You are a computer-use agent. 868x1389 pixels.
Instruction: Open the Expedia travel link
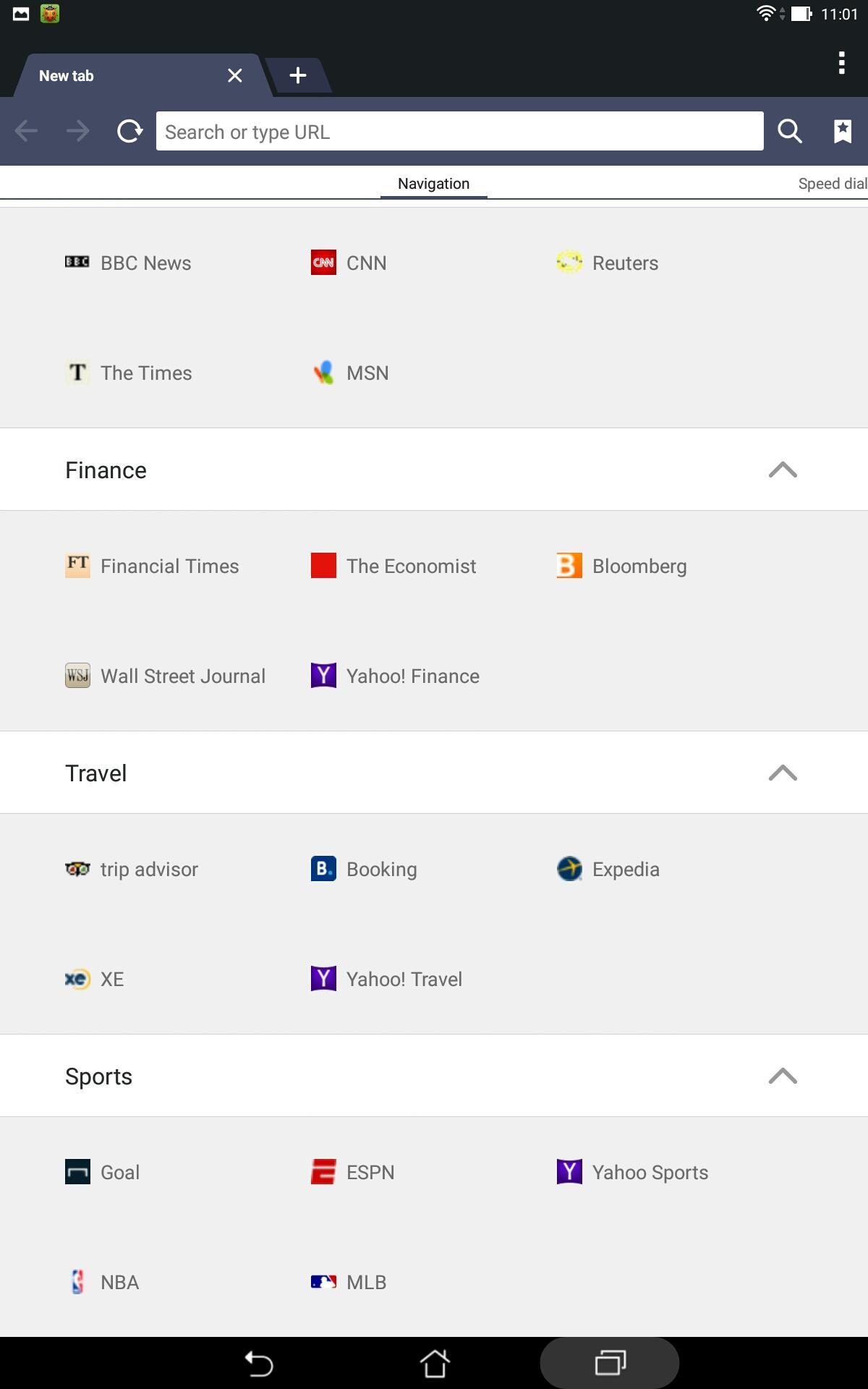[625, 869]
